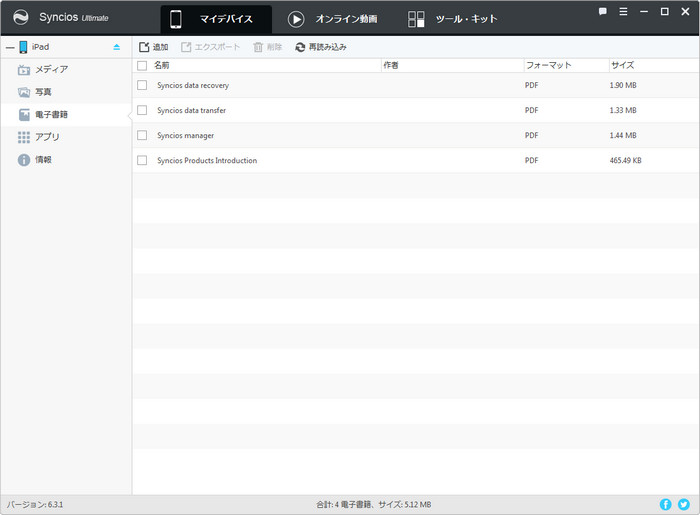
Task: Toggle the select-all checkbox in header
Action: [x=142, y=66]
